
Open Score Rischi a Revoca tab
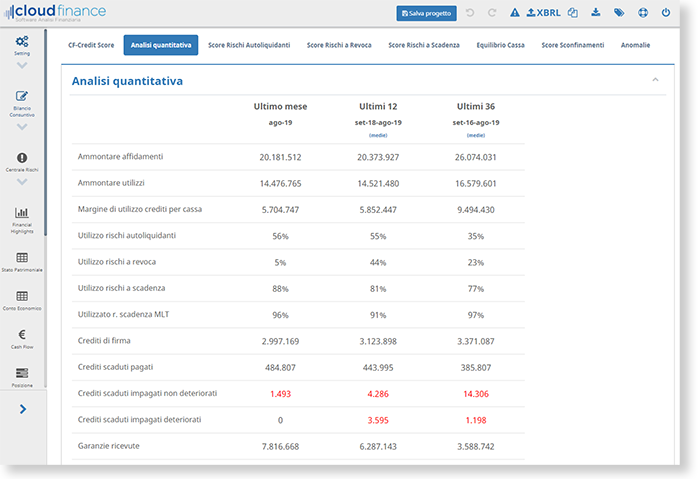(339, 45)
